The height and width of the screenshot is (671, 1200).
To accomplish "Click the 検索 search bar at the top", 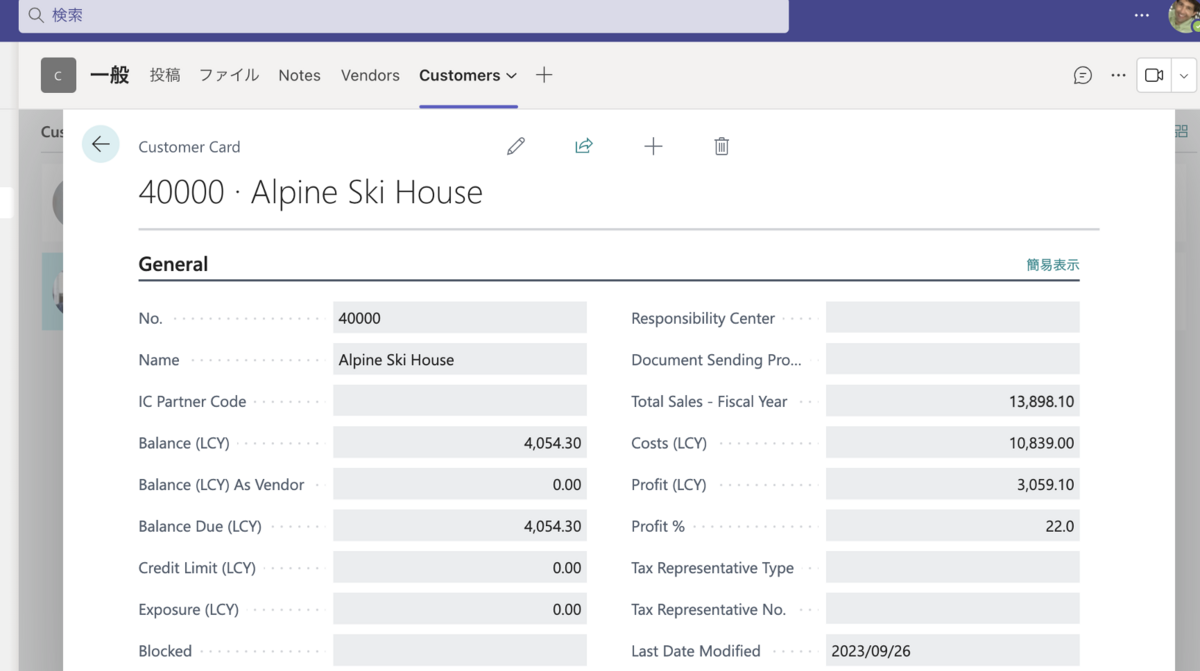I will (x=400, y=15).
